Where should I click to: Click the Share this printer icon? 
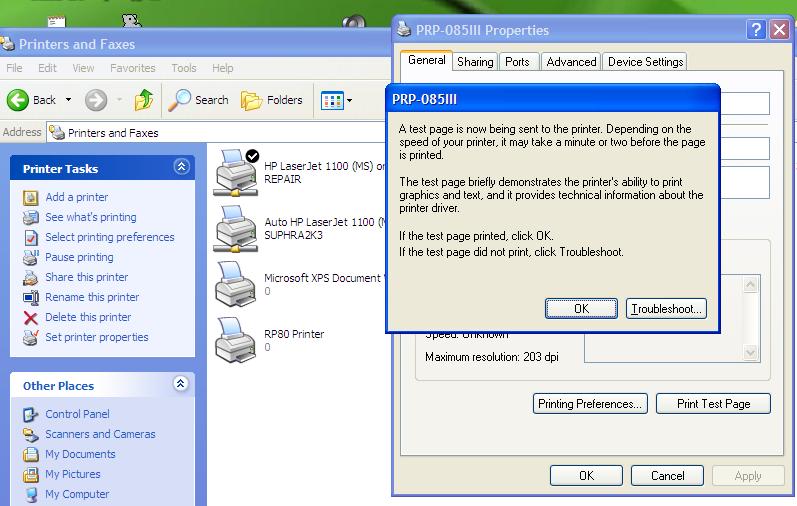tap(30, 277)
